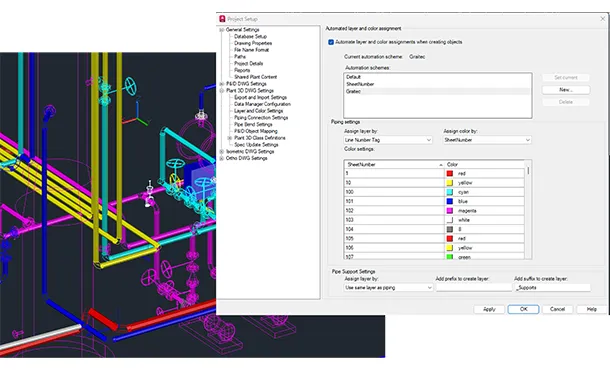This screenshot has width=610, height=370.
Task: Click the blue swatch for sheet 101
Action: tap(450, 202)
